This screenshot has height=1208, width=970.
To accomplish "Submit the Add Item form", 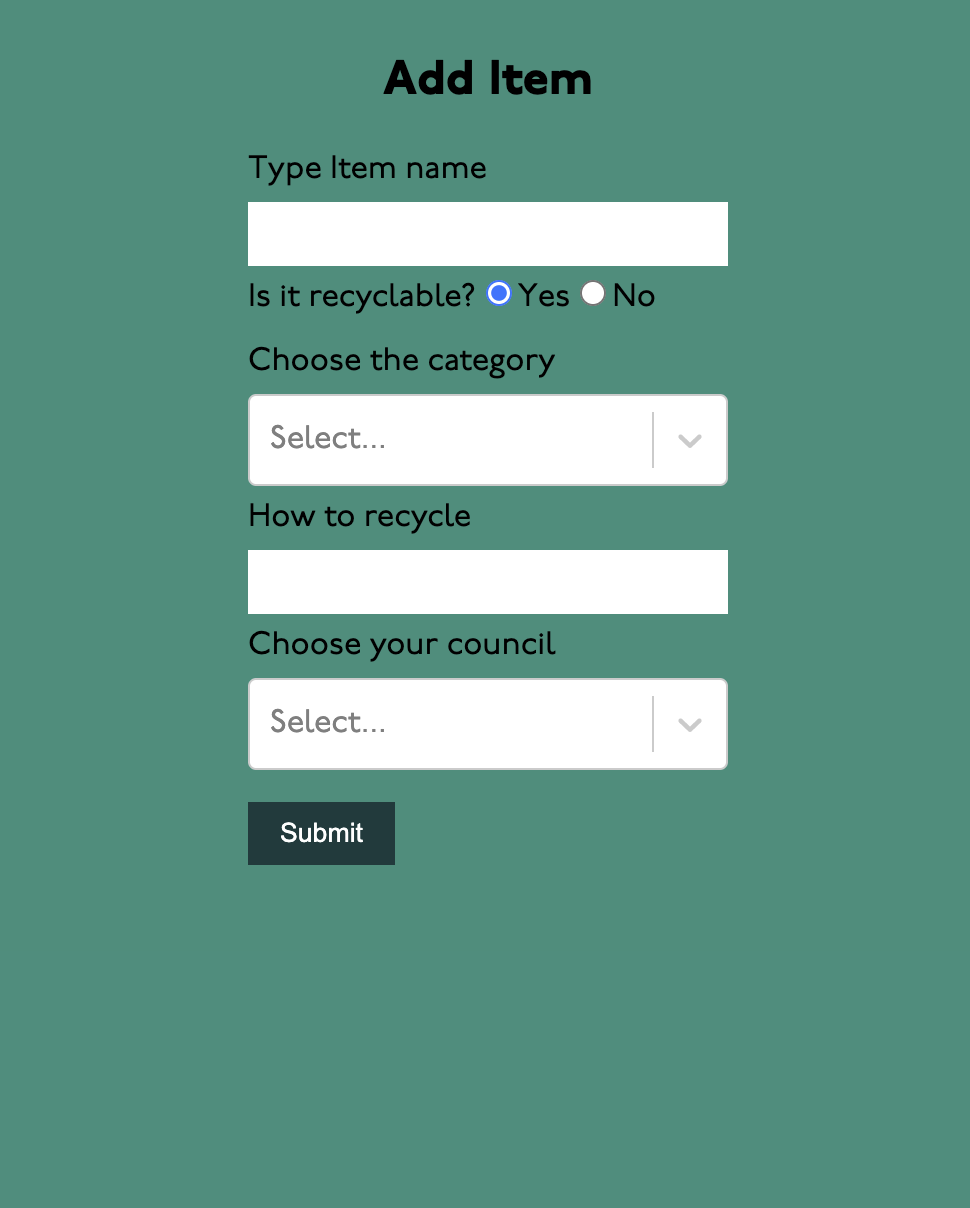I will coord(321,833).
